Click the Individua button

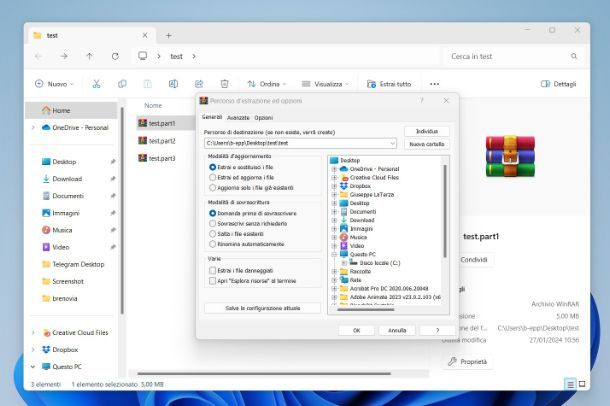(427, 131)
